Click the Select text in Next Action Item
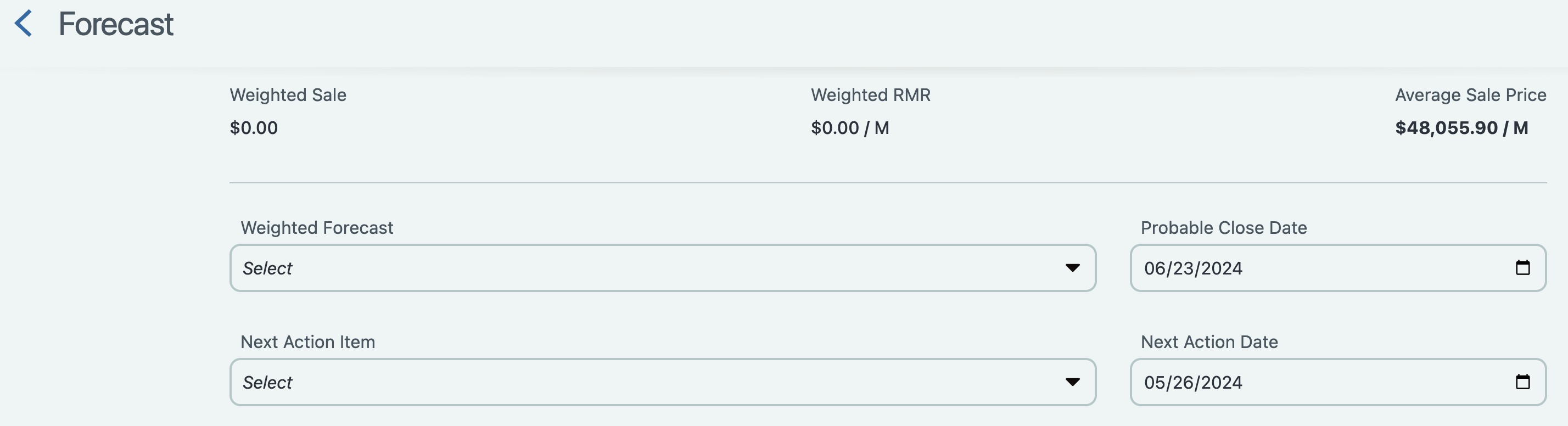The width and height of the screenshot is (1568, 426). pos(267,383)
